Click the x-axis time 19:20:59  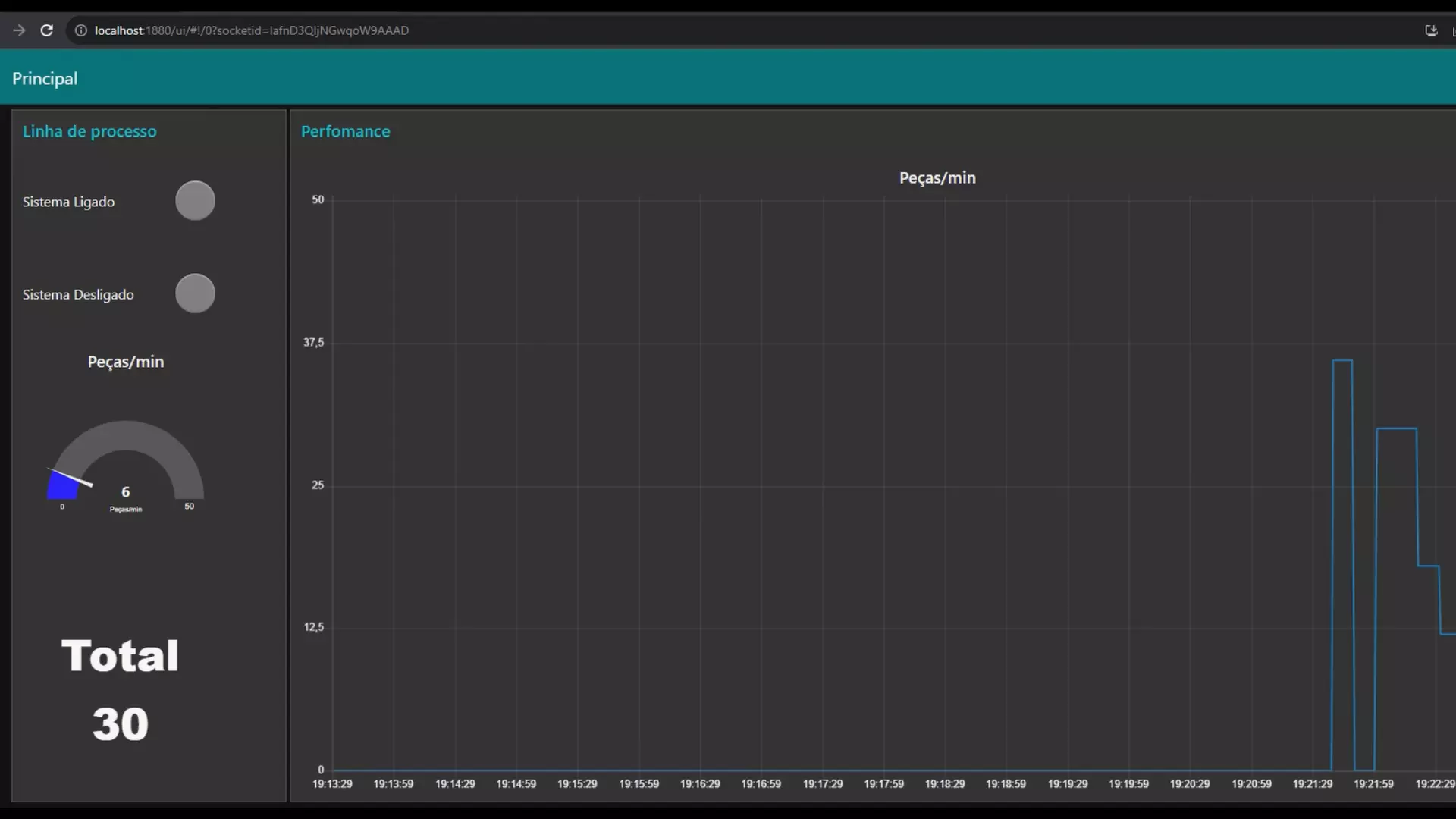1251,784
